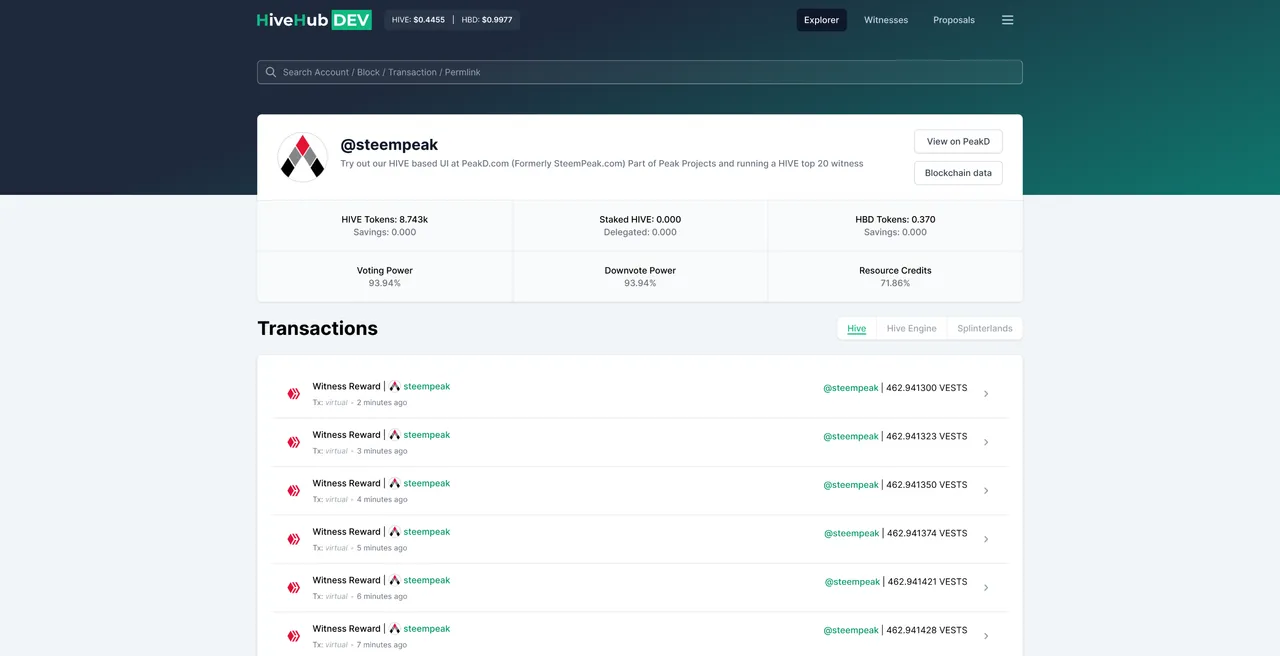1280x656 pixels.
Task: Click @steempeak link beside 462.941323 VESTS
Action: pos(851,436)
